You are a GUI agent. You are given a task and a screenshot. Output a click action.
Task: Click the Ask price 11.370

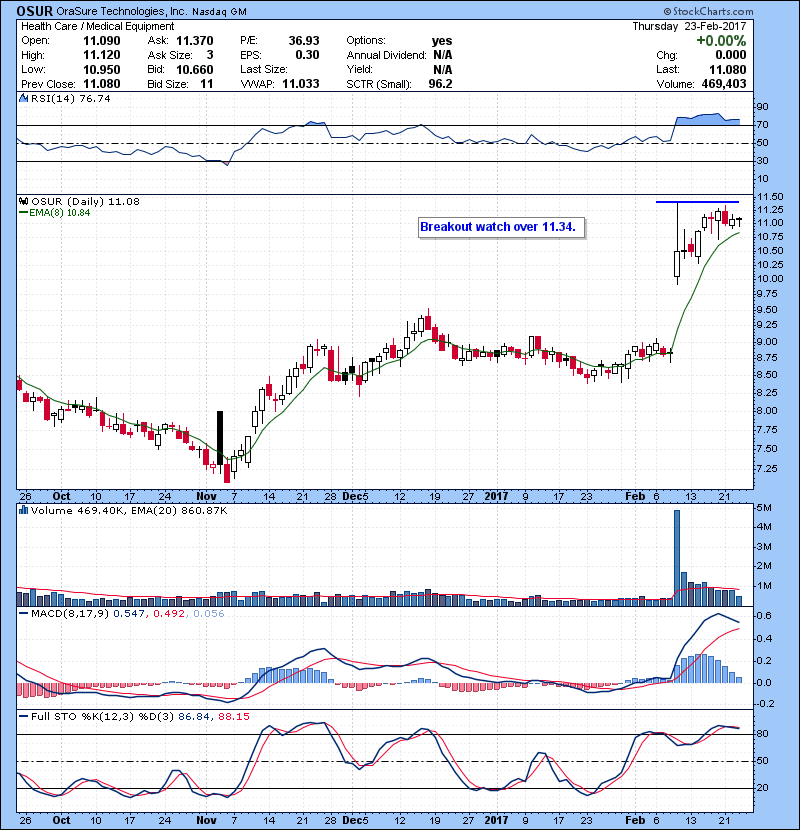click(194, 41)
